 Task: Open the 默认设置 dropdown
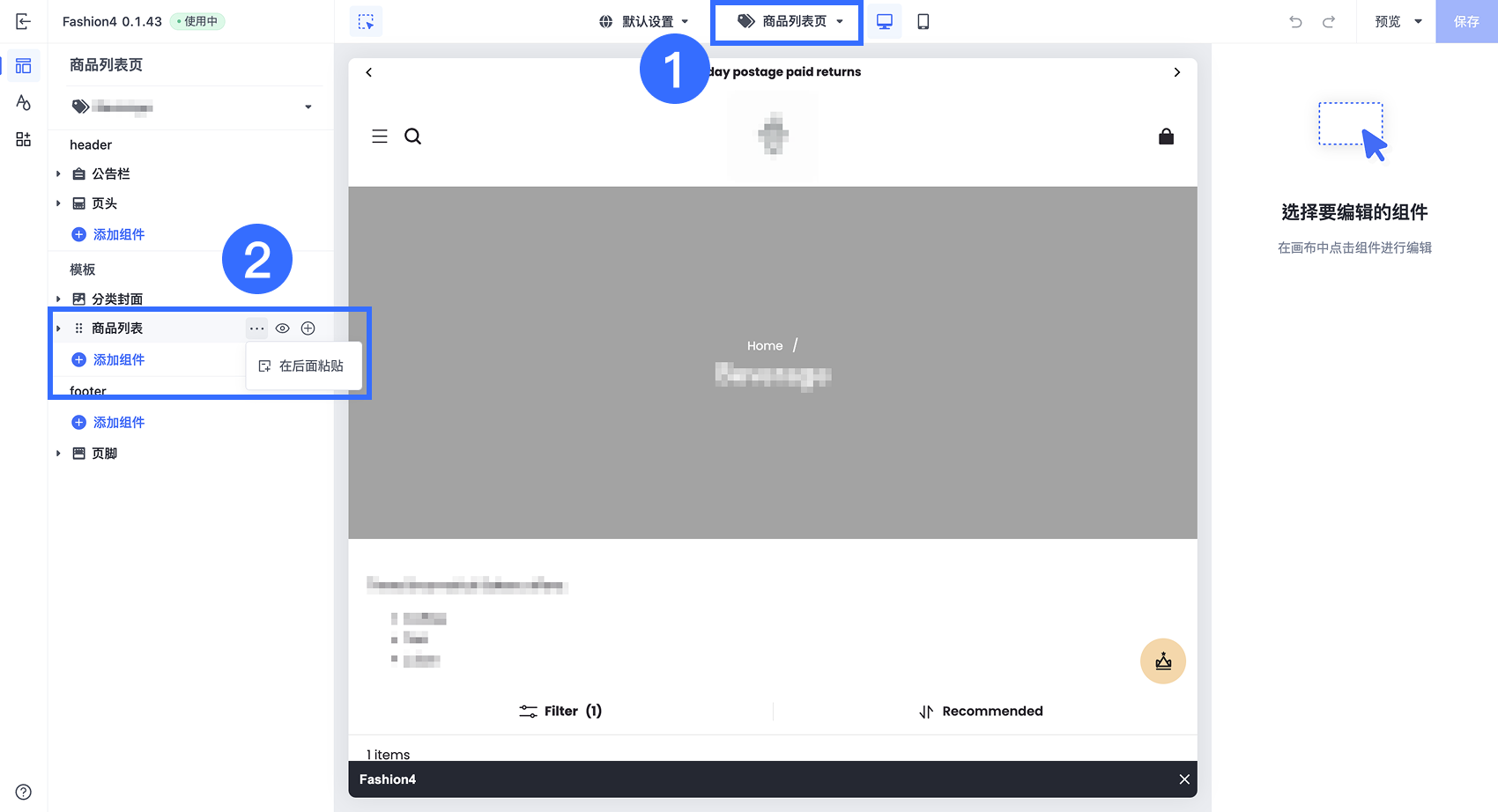click(643, 21)
